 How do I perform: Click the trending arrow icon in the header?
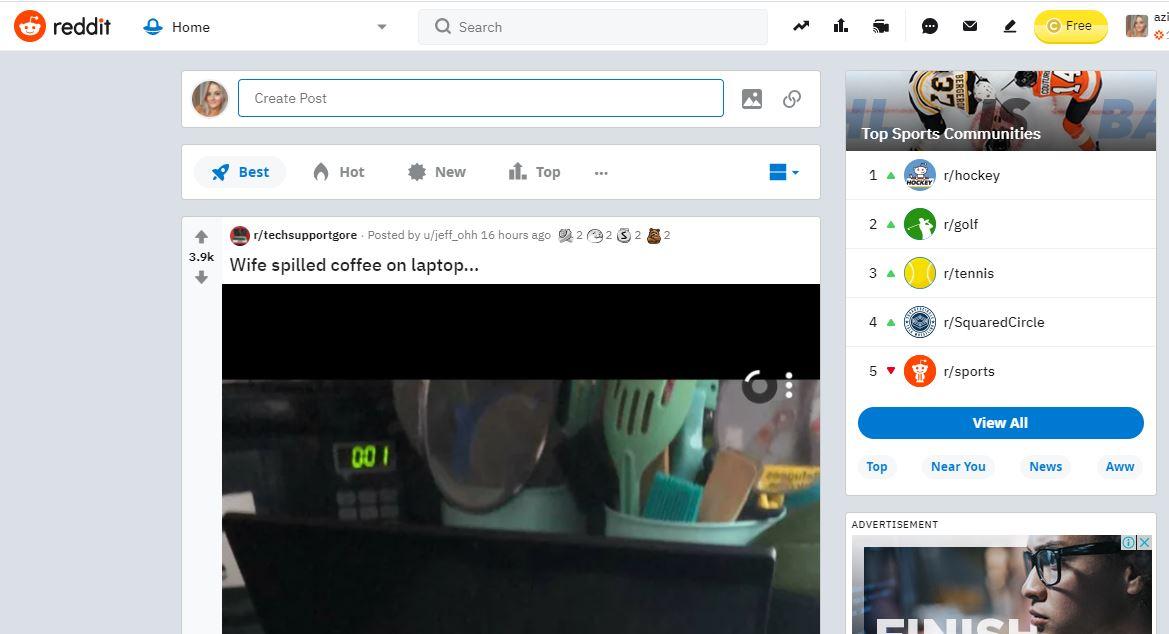pyautogui.click(x=800, y=25)
